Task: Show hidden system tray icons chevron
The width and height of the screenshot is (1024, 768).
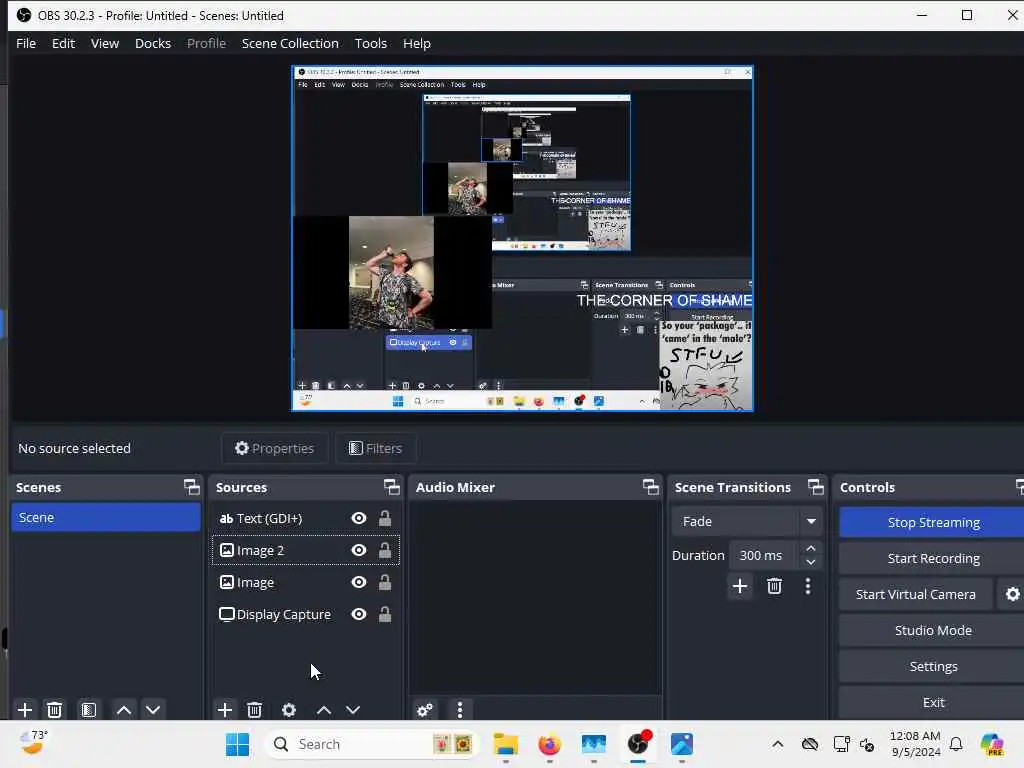Action: click(777, 744)
